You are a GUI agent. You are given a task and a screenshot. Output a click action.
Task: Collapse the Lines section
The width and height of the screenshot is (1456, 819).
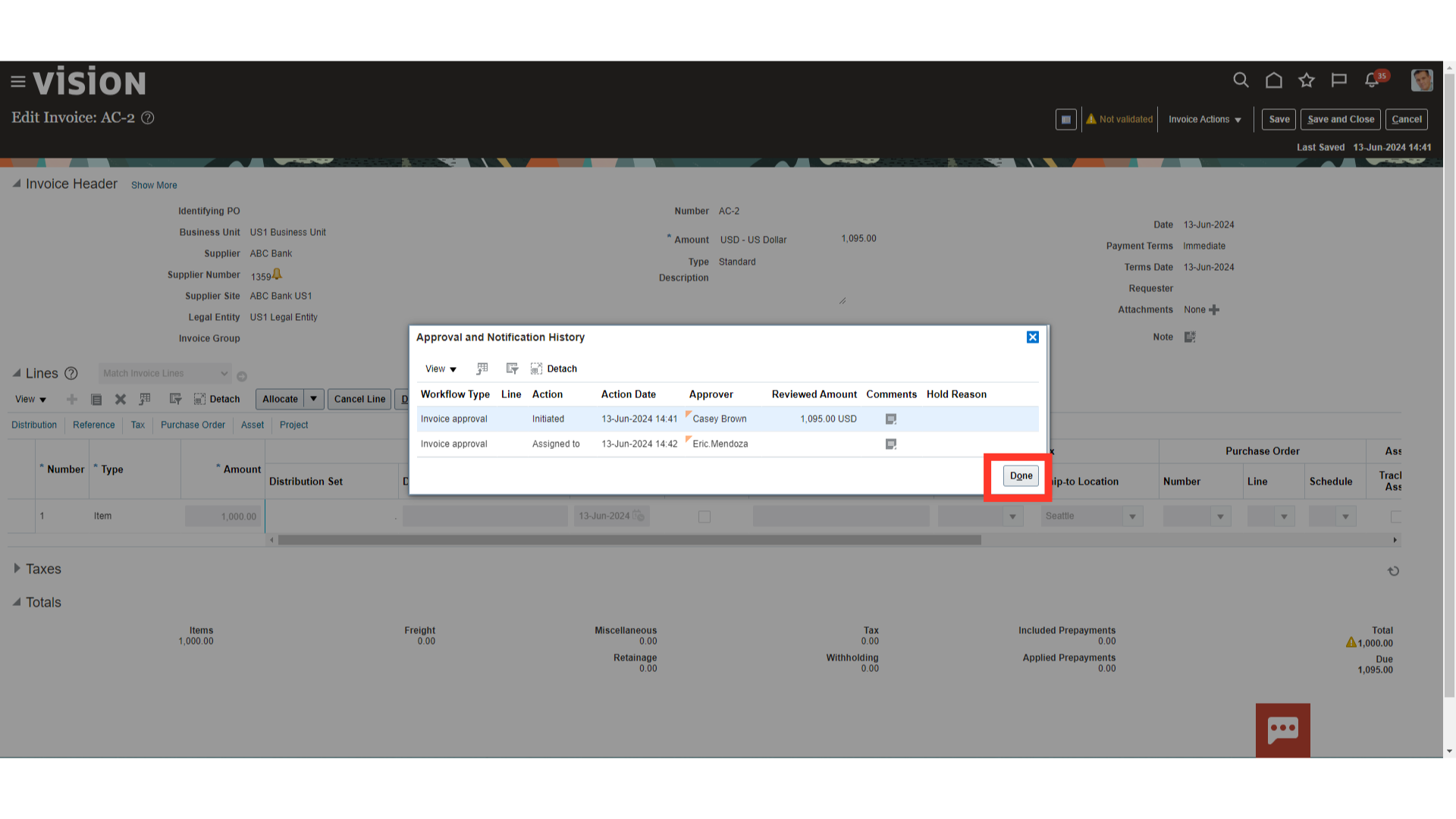tap(17, 373)
